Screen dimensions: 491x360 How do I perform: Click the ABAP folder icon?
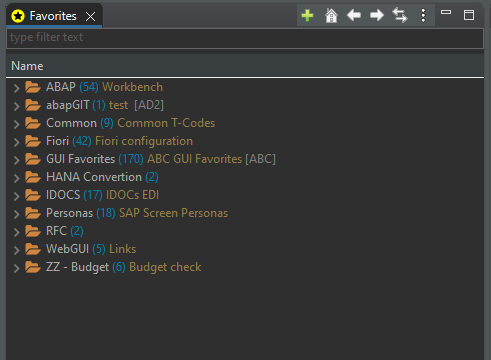[x=33, y=87]
